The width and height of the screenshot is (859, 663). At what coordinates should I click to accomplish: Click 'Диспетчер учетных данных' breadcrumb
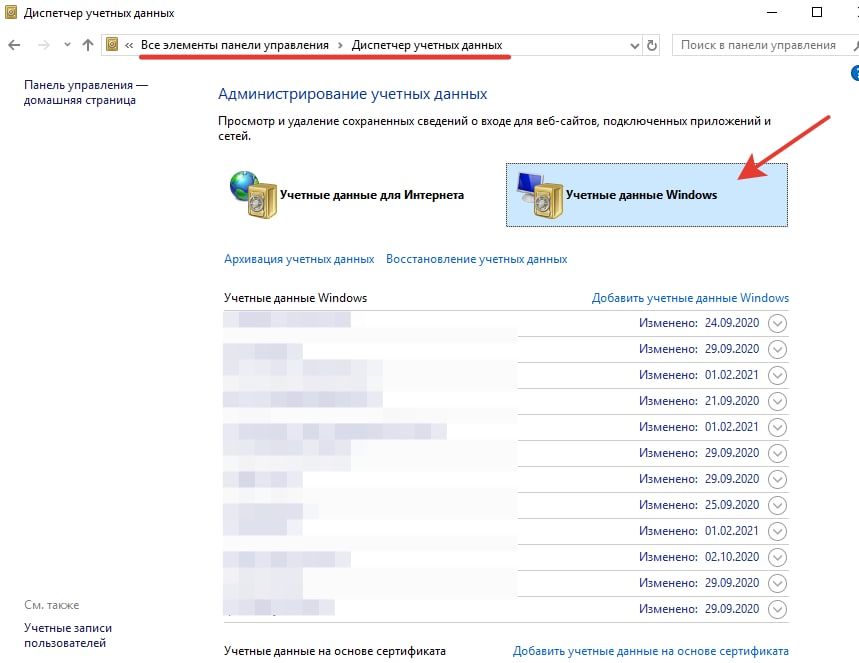[x=427, y=45]
